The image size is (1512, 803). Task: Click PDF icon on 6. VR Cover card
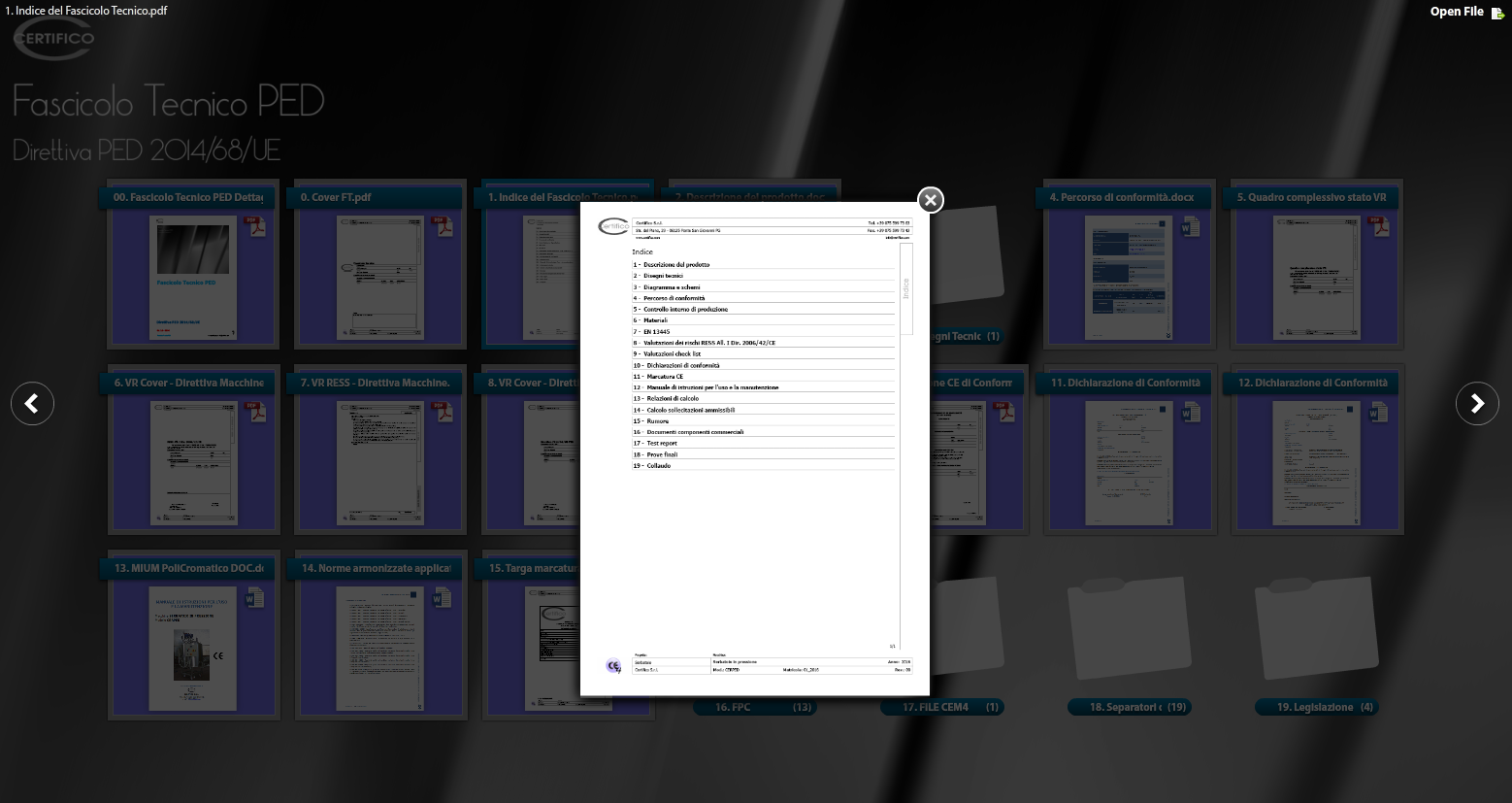(x=255, y=412)
